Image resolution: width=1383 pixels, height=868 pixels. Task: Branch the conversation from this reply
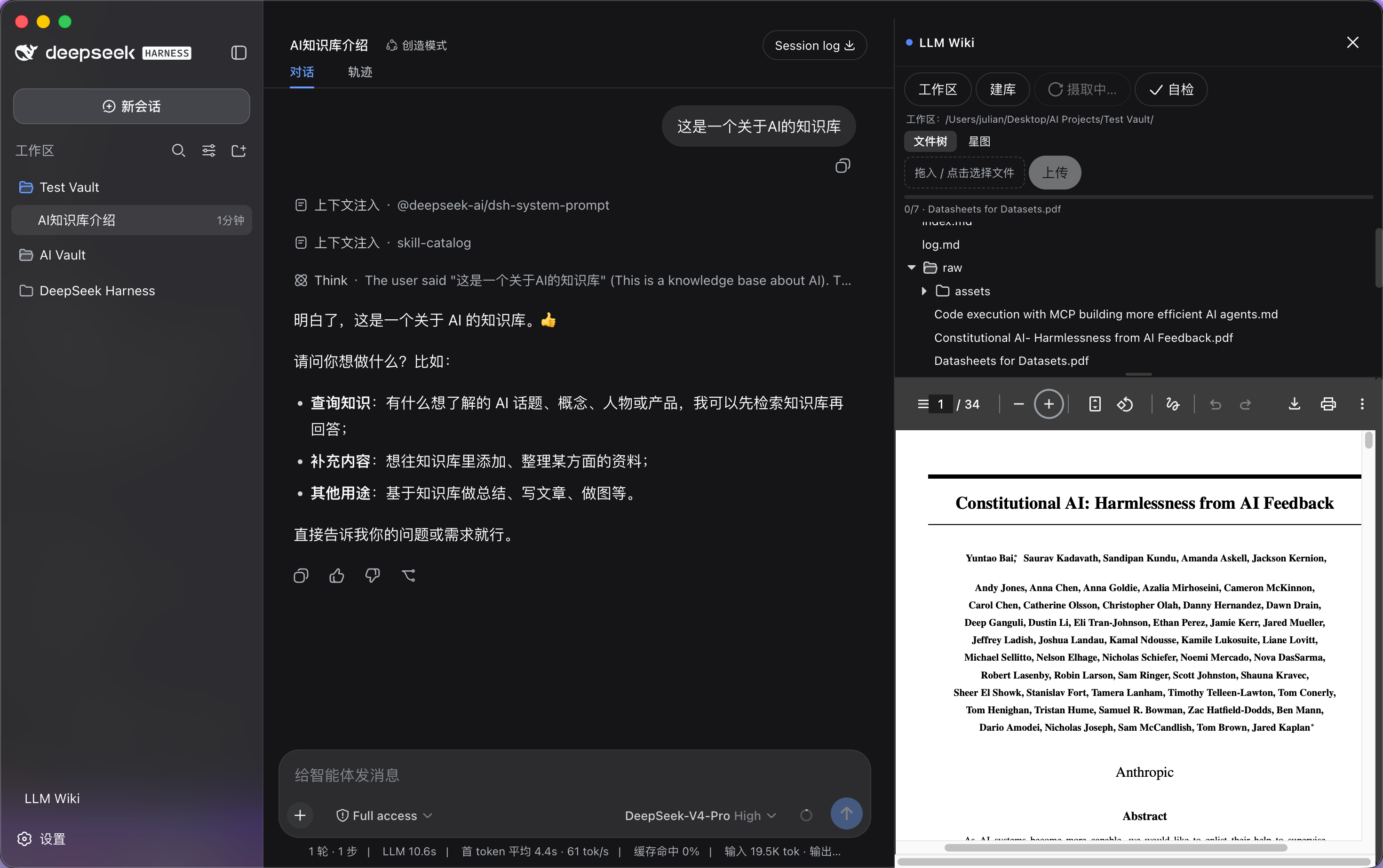click(x=408, y=575)
